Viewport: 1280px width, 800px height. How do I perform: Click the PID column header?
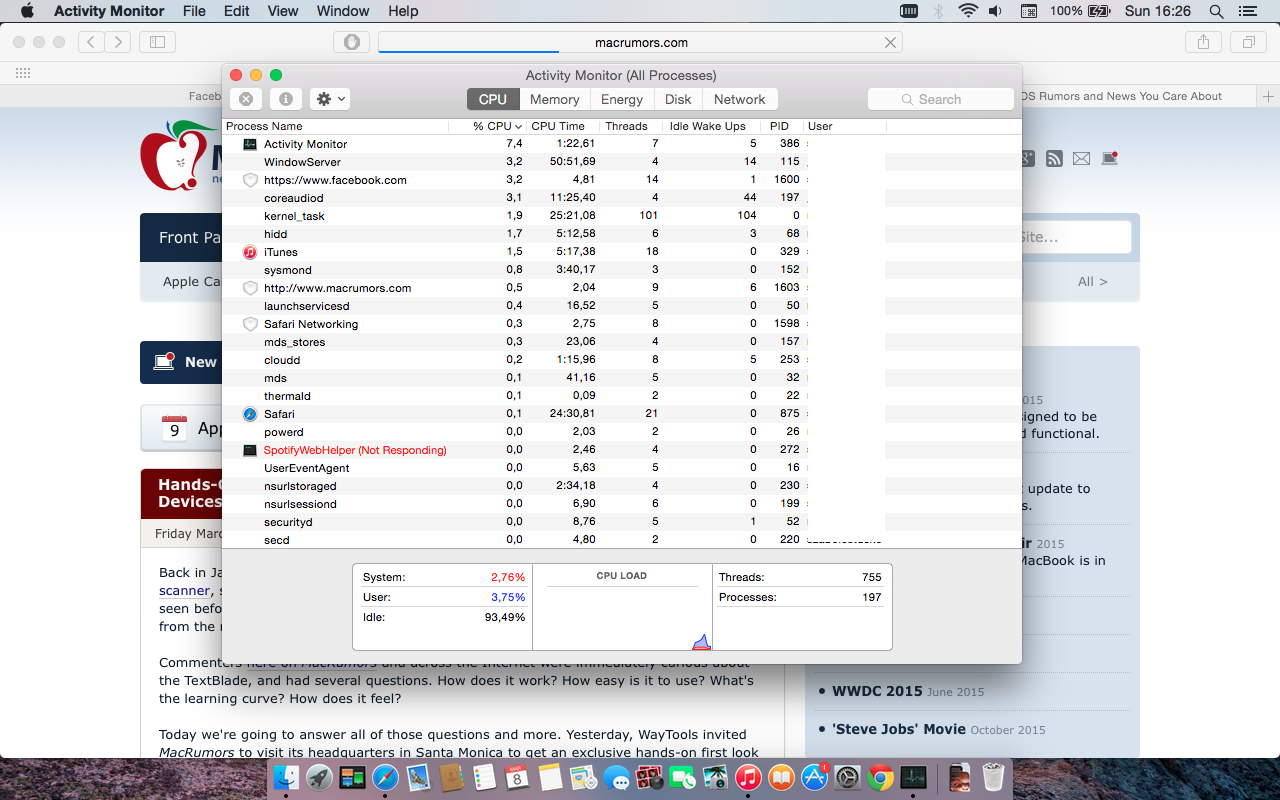782,126
